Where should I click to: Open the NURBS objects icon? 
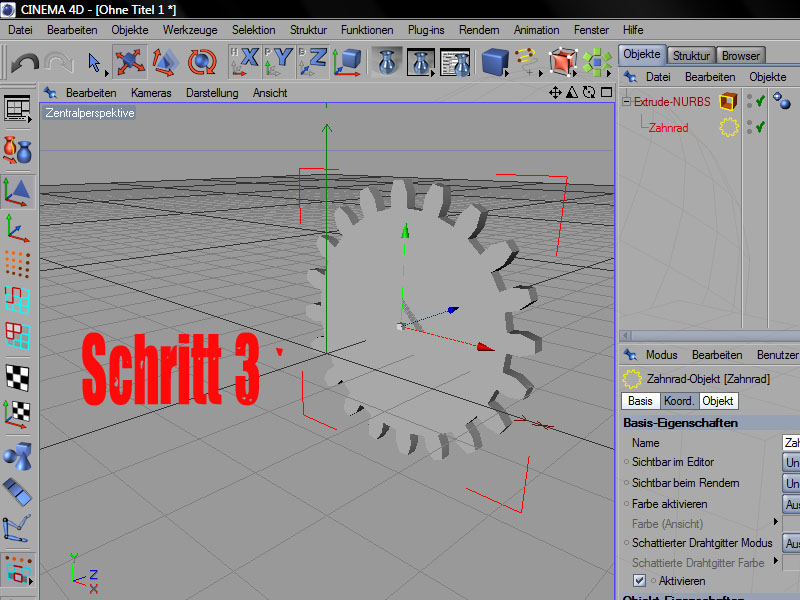[x=563, y=62]
